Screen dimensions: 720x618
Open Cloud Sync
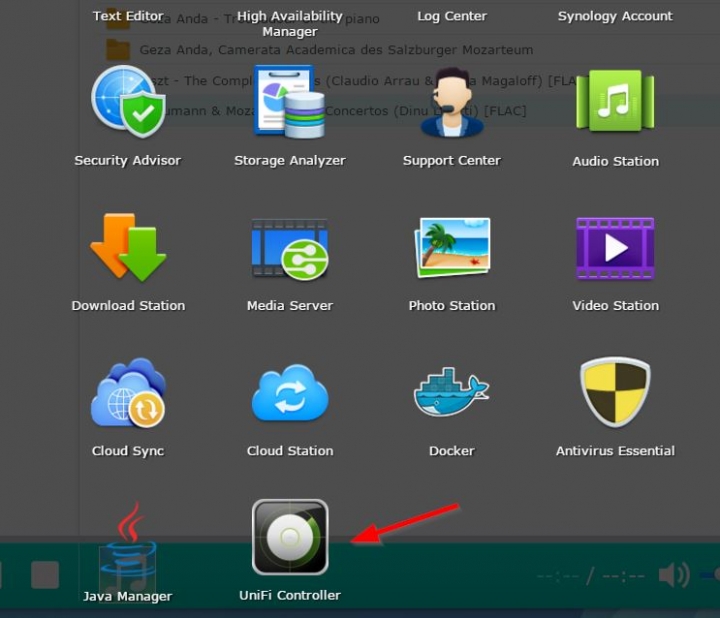[x=128, y=393]
